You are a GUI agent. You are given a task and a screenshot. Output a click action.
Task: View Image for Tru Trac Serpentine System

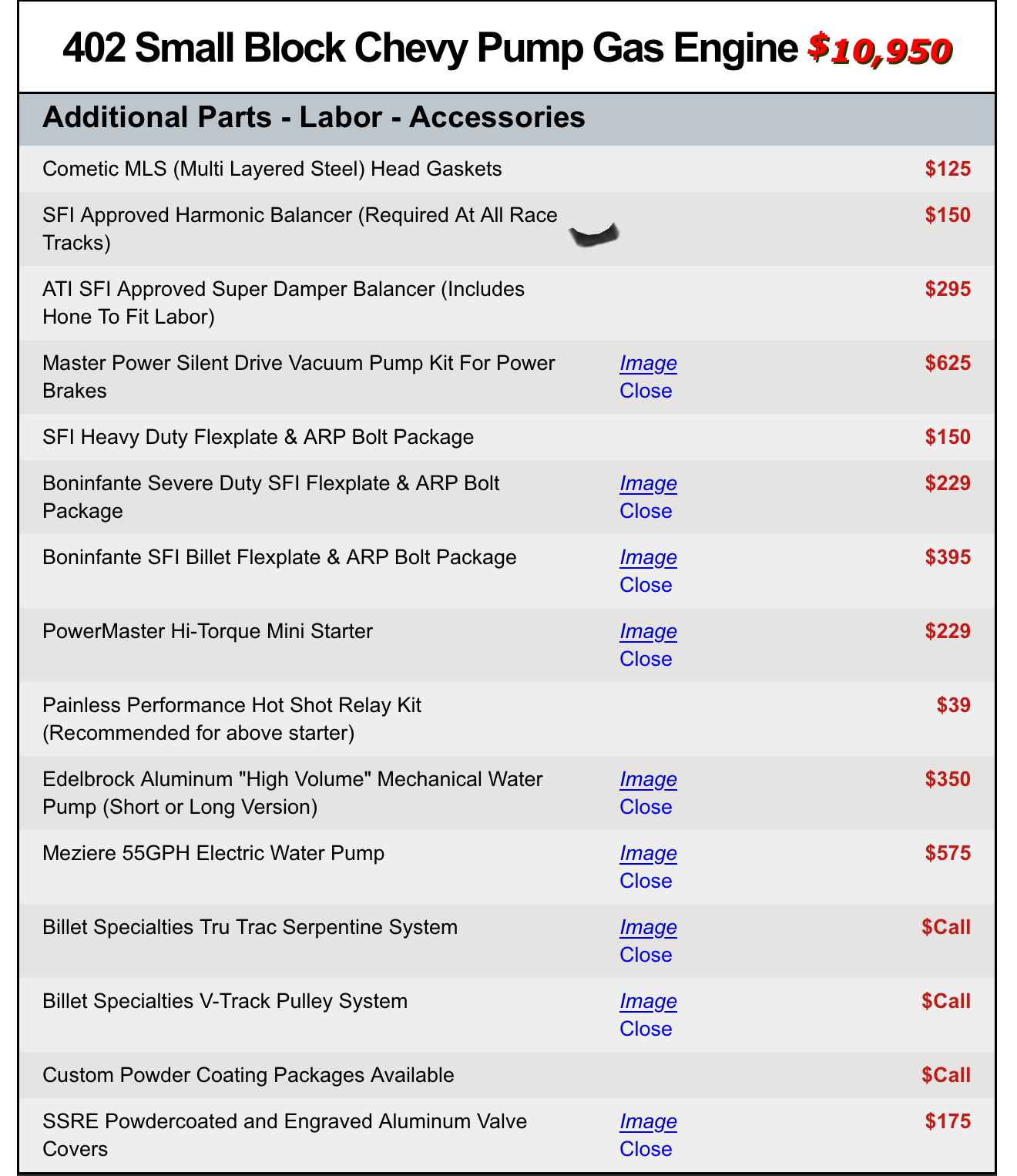[x=648, y=927]
